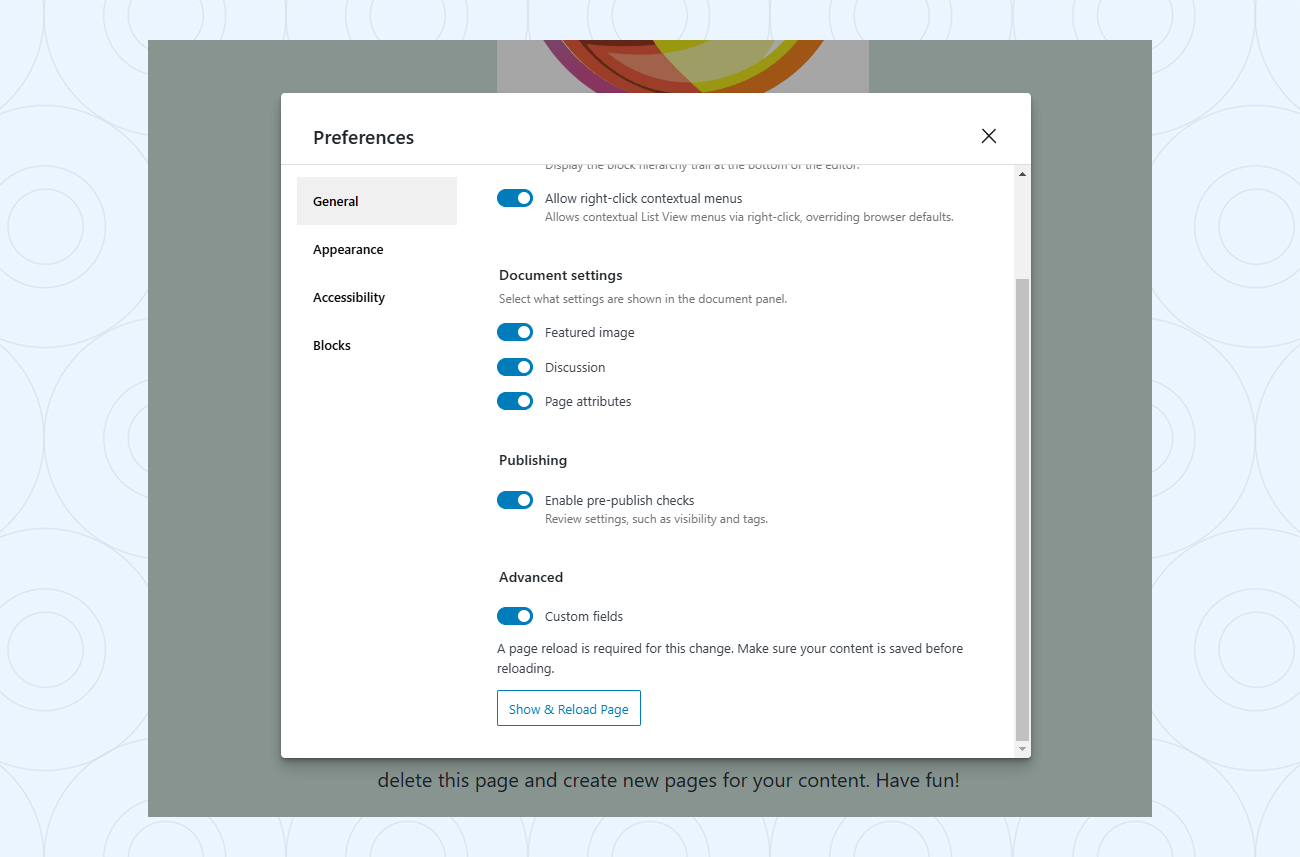Screen dimensions: 1300x857
Task: Toggle the Custom fields switch
Action: click(515, 616)
